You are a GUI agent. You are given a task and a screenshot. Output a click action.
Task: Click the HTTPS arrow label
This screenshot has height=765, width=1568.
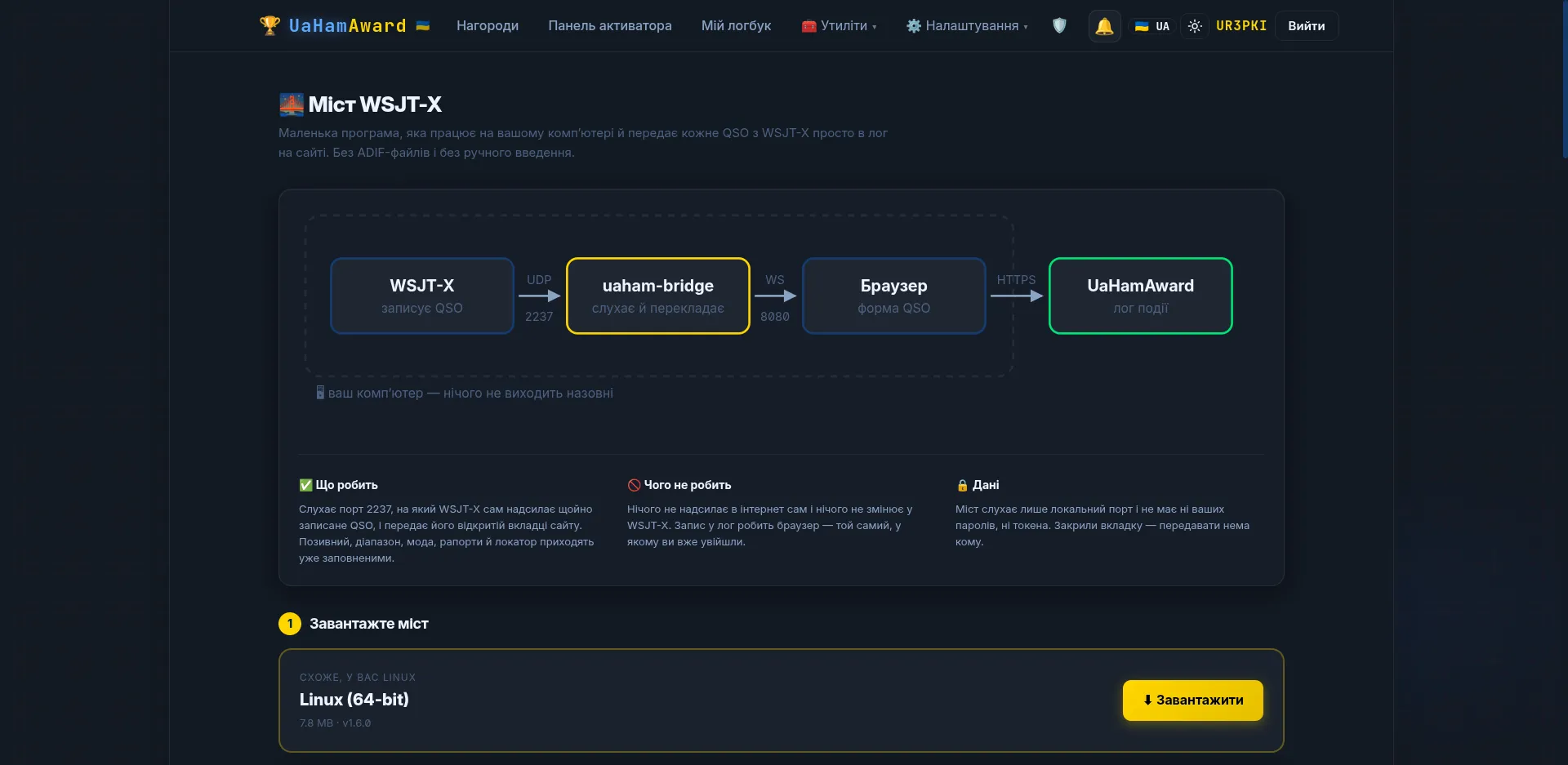pyautogui.click(x=1016, y=280)
